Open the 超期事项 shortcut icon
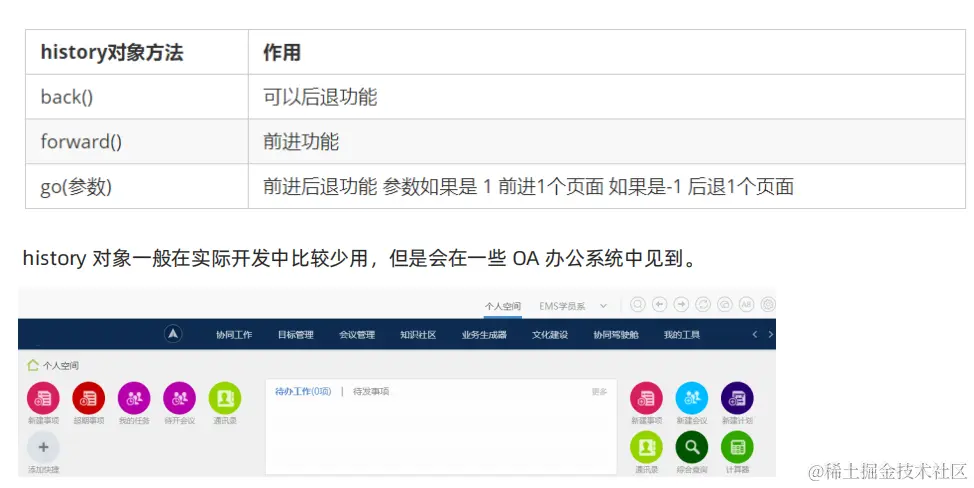 coord(88,398)
